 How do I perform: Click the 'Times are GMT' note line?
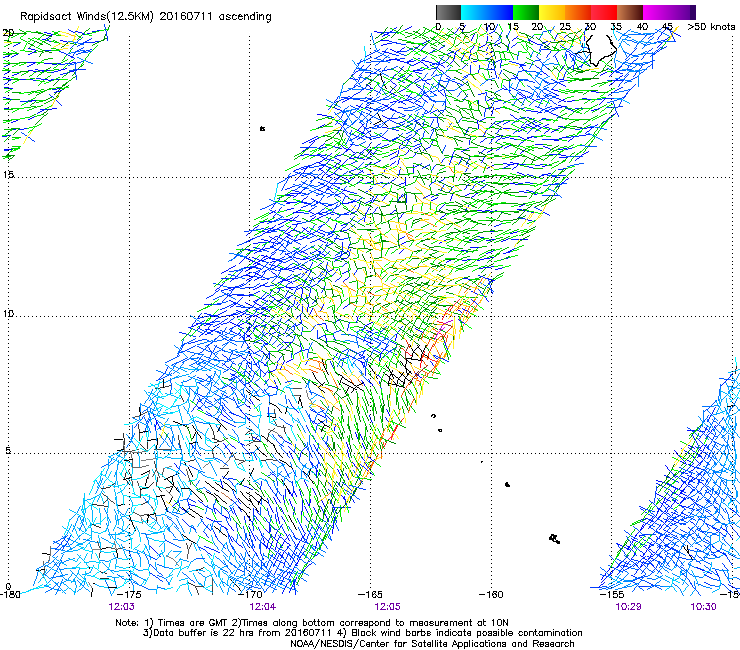(x=312, y=623)
